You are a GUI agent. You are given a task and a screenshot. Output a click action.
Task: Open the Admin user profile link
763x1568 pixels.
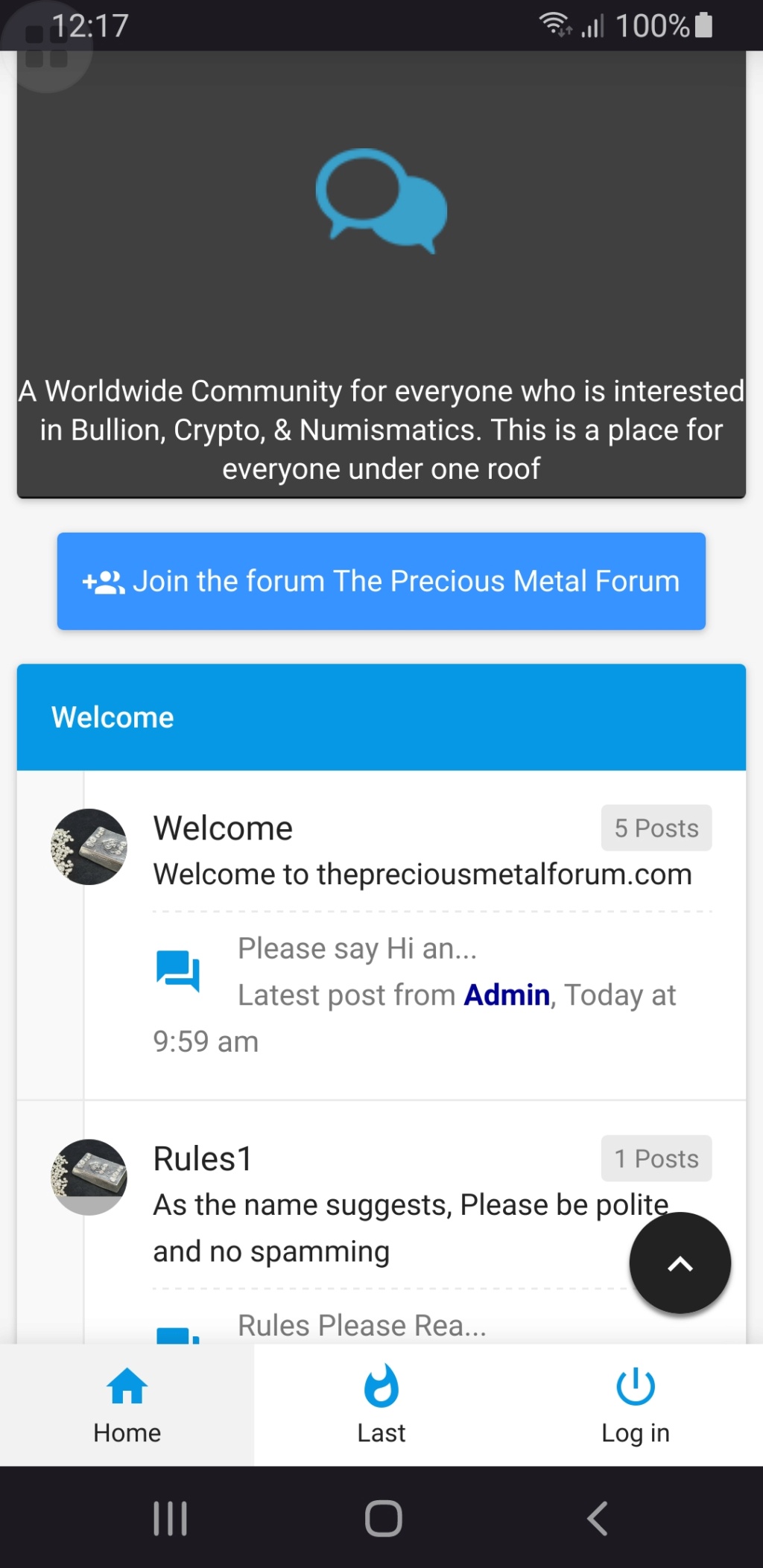coord(507,995)
